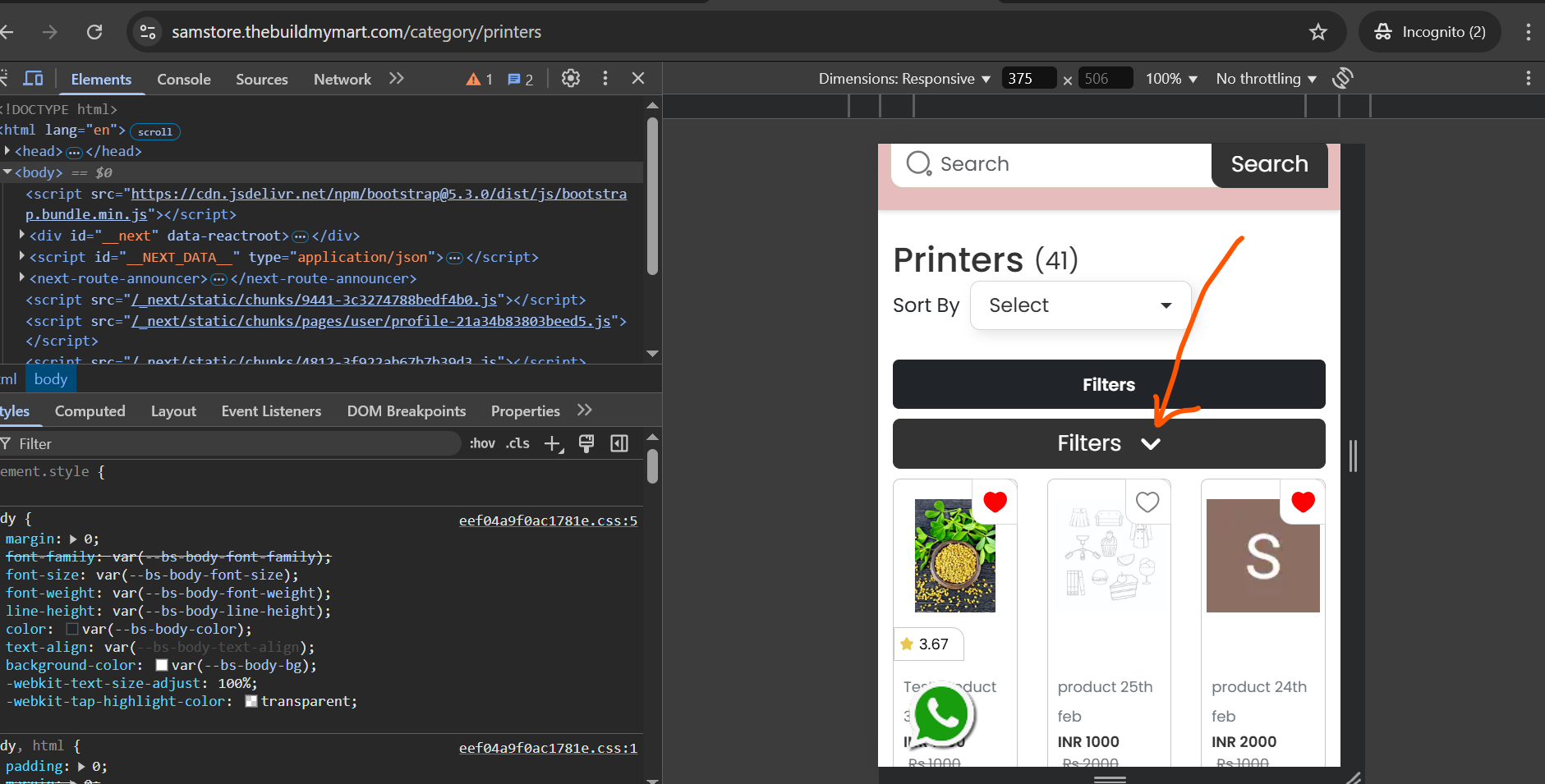The image size is (1545, 784).
Task: Bookmark this page with the star icon
Action: pos(1318,32)
